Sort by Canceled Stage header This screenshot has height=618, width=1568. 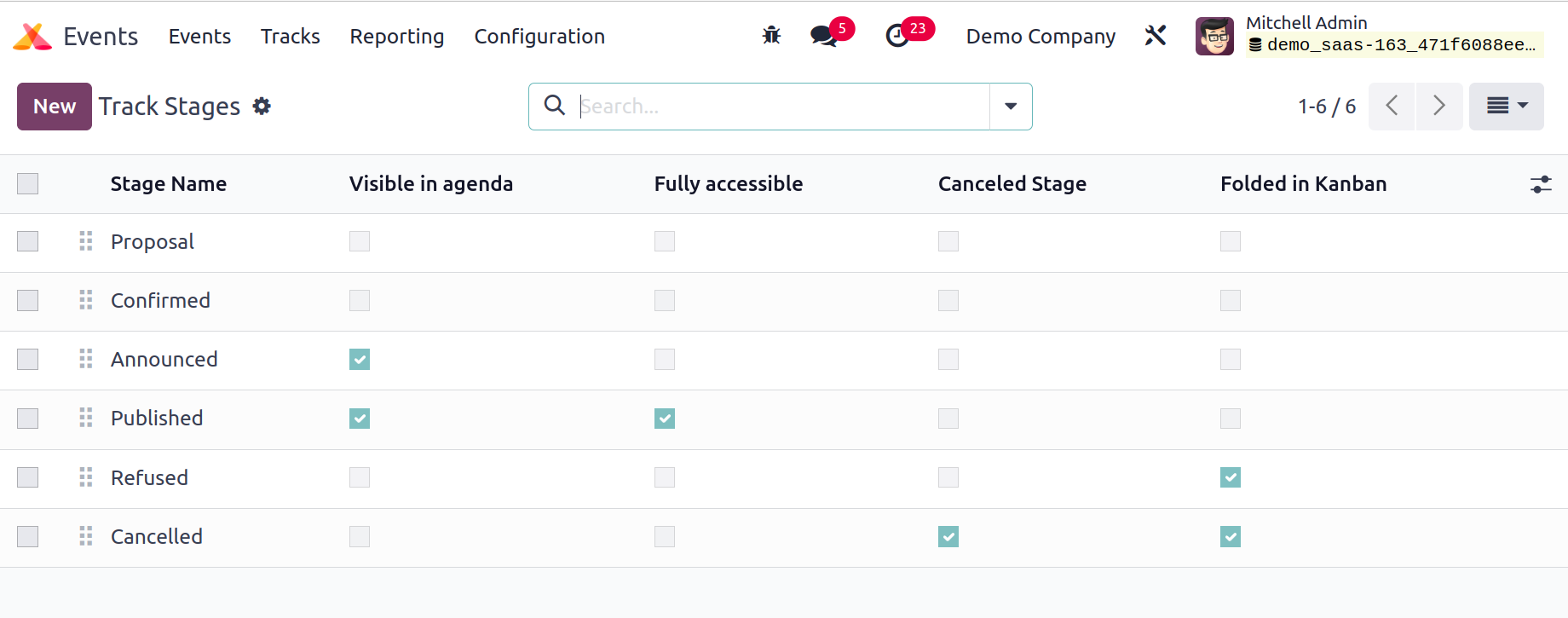point(1012,184)
